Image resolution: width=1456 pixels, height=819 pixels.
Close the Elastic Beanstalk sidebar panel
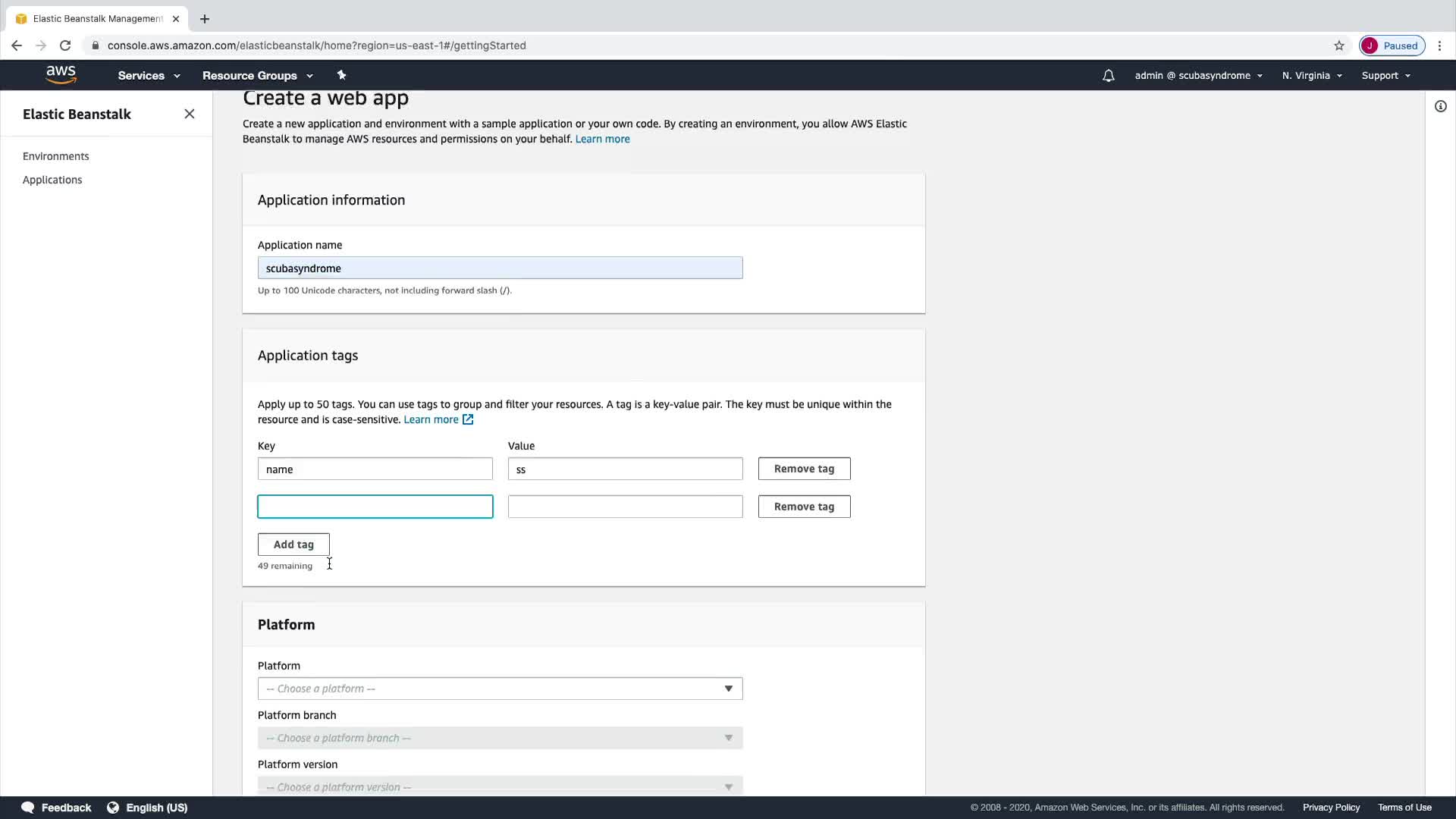click(x=190, y=114)
